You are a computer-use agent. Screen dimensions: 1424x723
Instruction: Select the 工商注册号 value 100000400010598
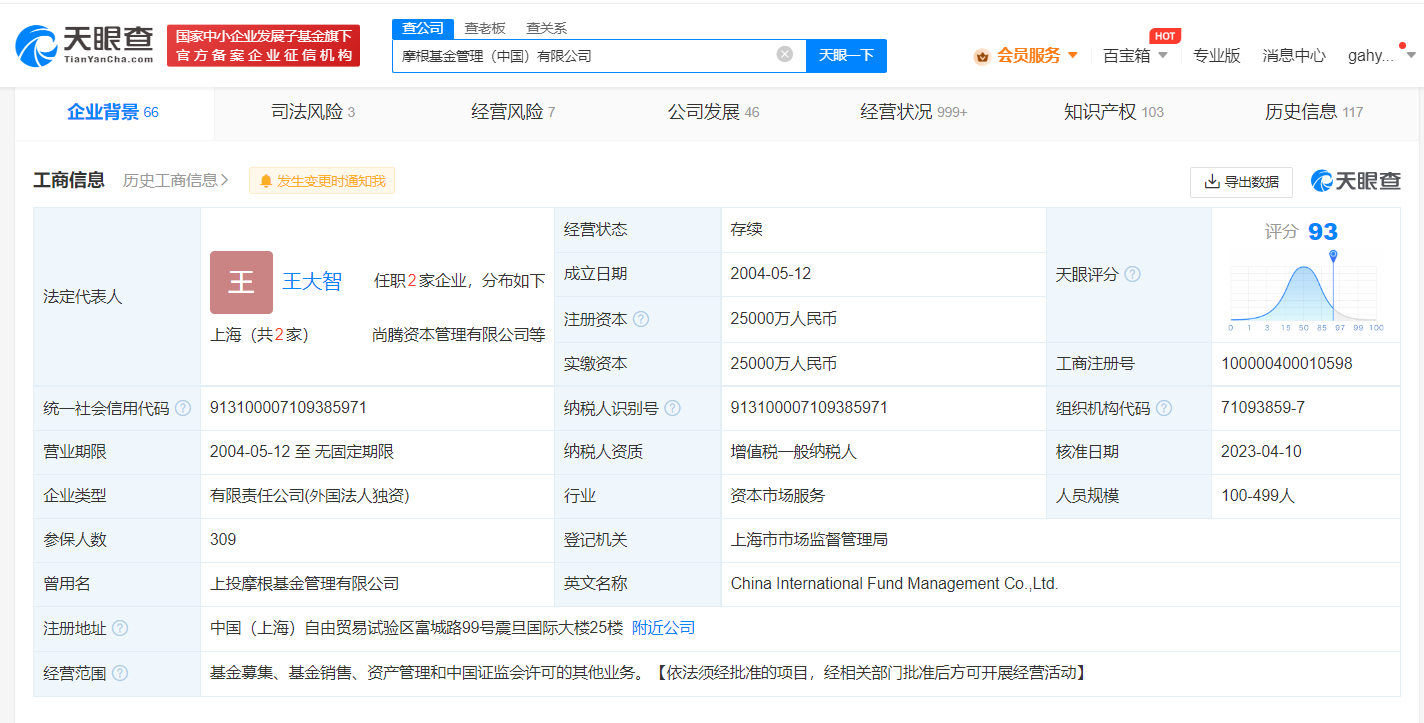click(x=1286, y=364)
